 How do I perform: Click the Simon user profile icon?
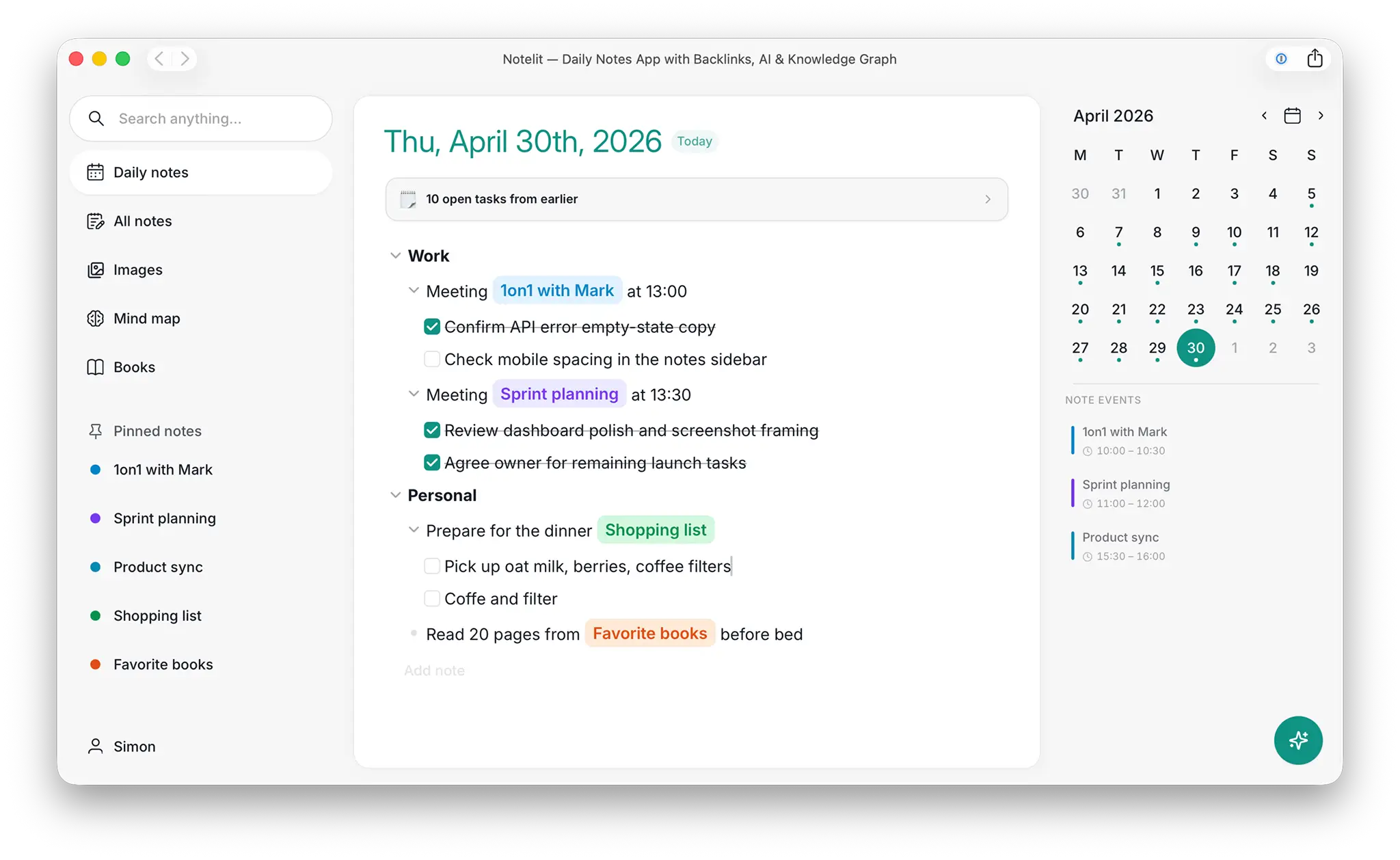point(95,746)
